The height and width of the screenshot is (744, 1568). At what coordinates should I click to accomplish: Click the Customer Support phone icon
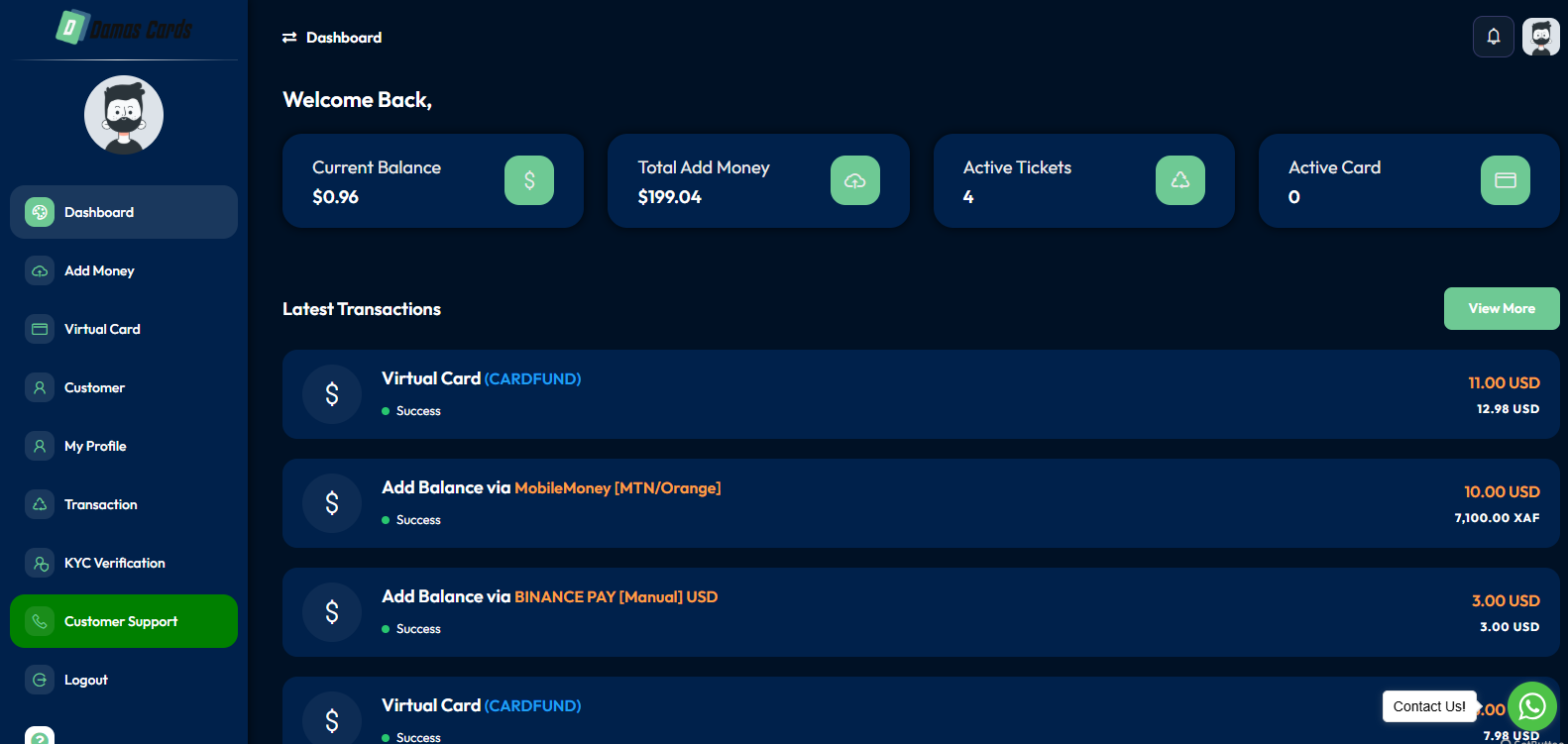click(x=40, y=621)
